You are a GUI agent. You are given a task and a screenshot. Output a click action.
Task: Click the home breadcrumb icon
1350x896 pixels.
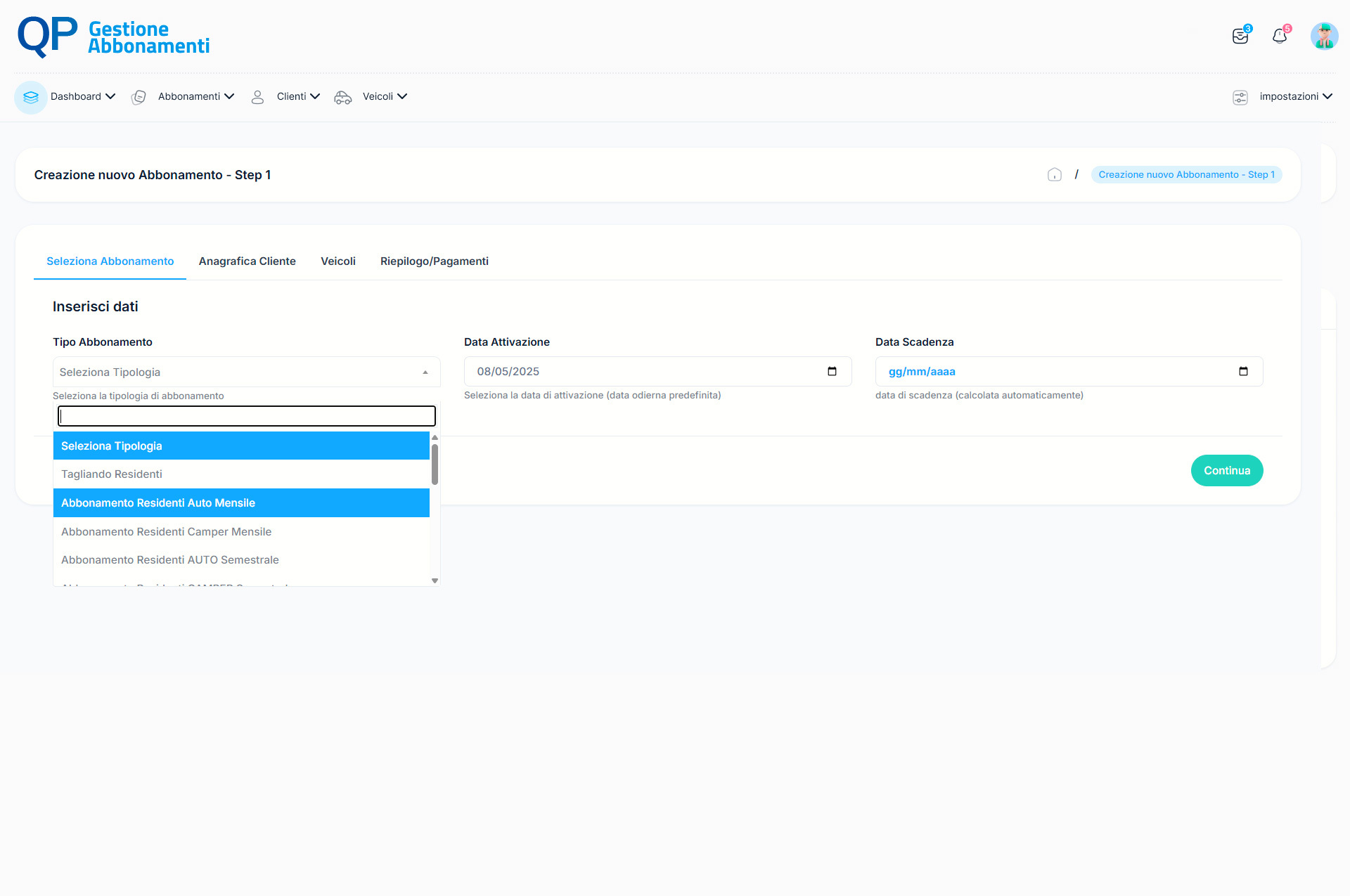click(x=1054, y=175)
